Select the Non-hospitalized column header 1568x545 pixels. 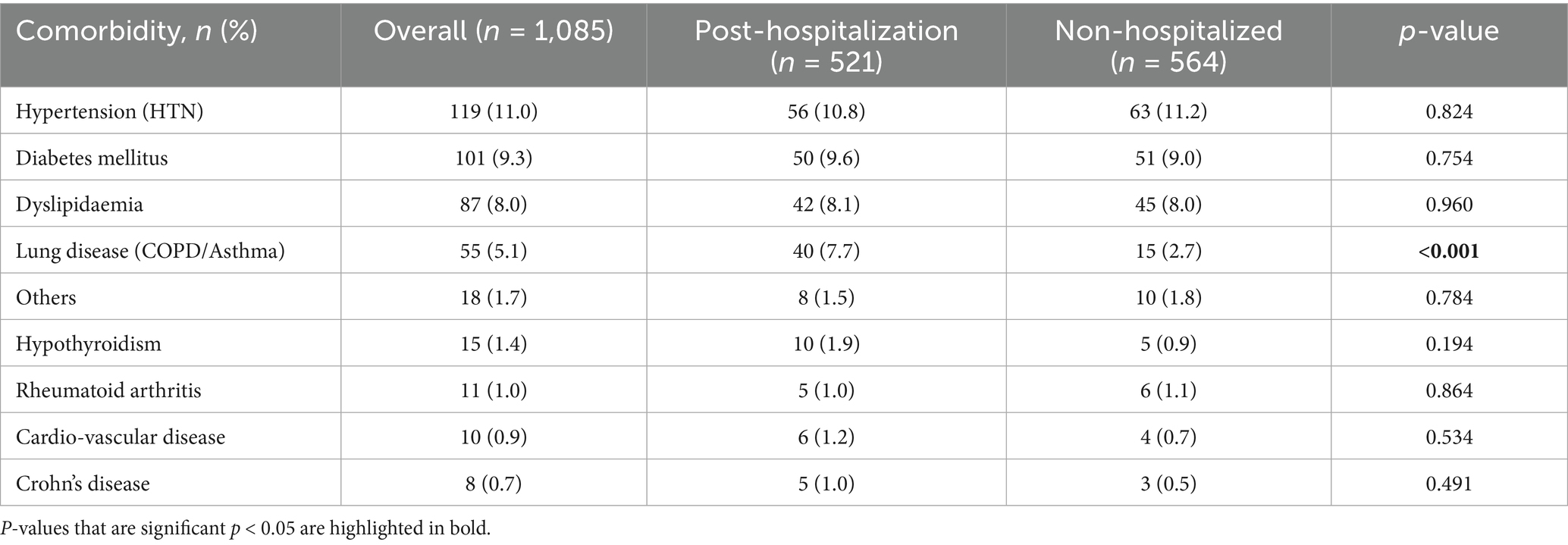1168,45
